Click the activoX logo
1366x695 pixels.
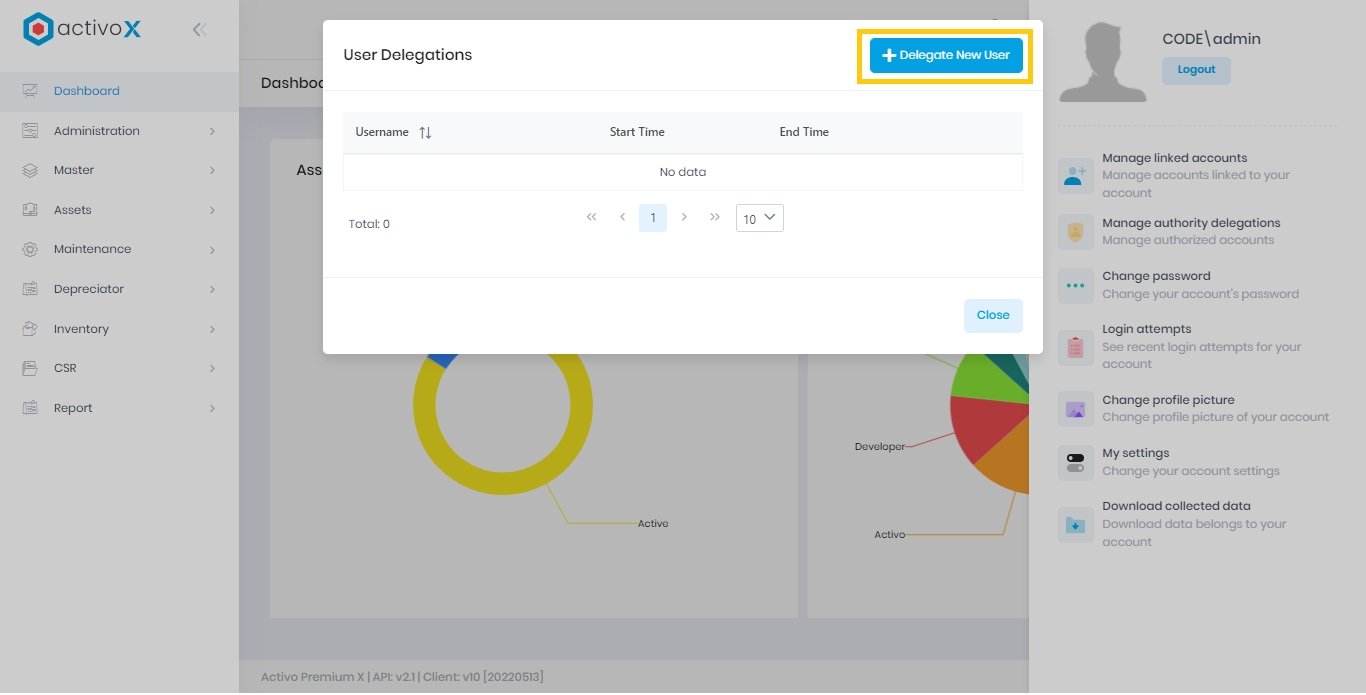pyautogui.click(x=80, y=28)
